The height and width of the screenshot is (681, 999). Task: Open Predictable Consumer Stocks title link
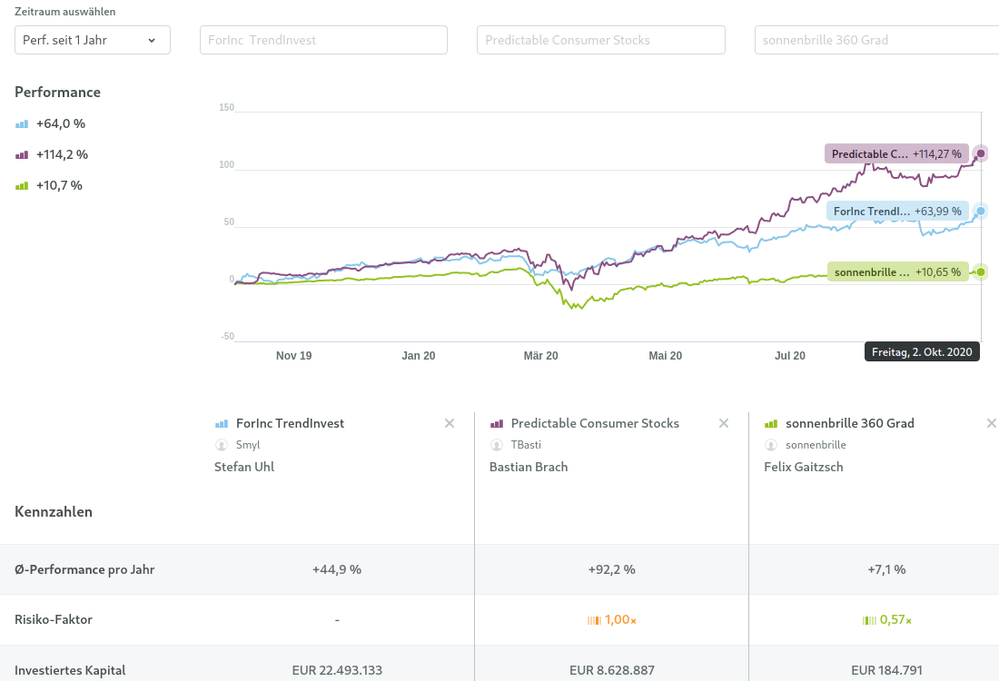click(594, 424)
